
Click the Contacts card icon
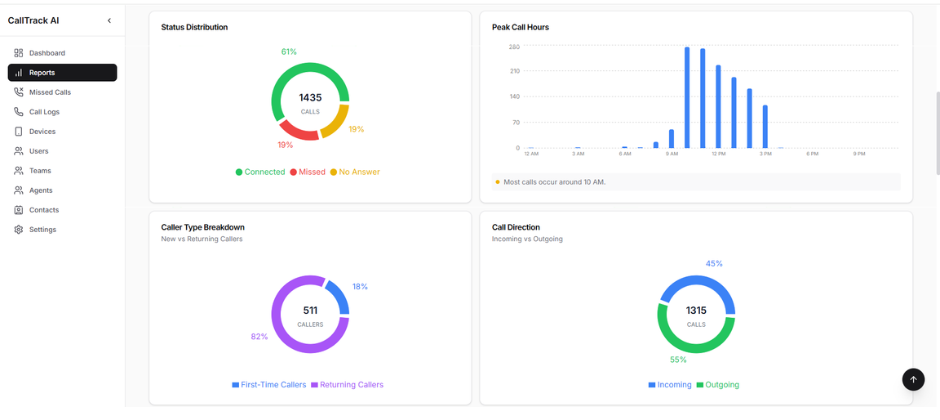point(19,210)
